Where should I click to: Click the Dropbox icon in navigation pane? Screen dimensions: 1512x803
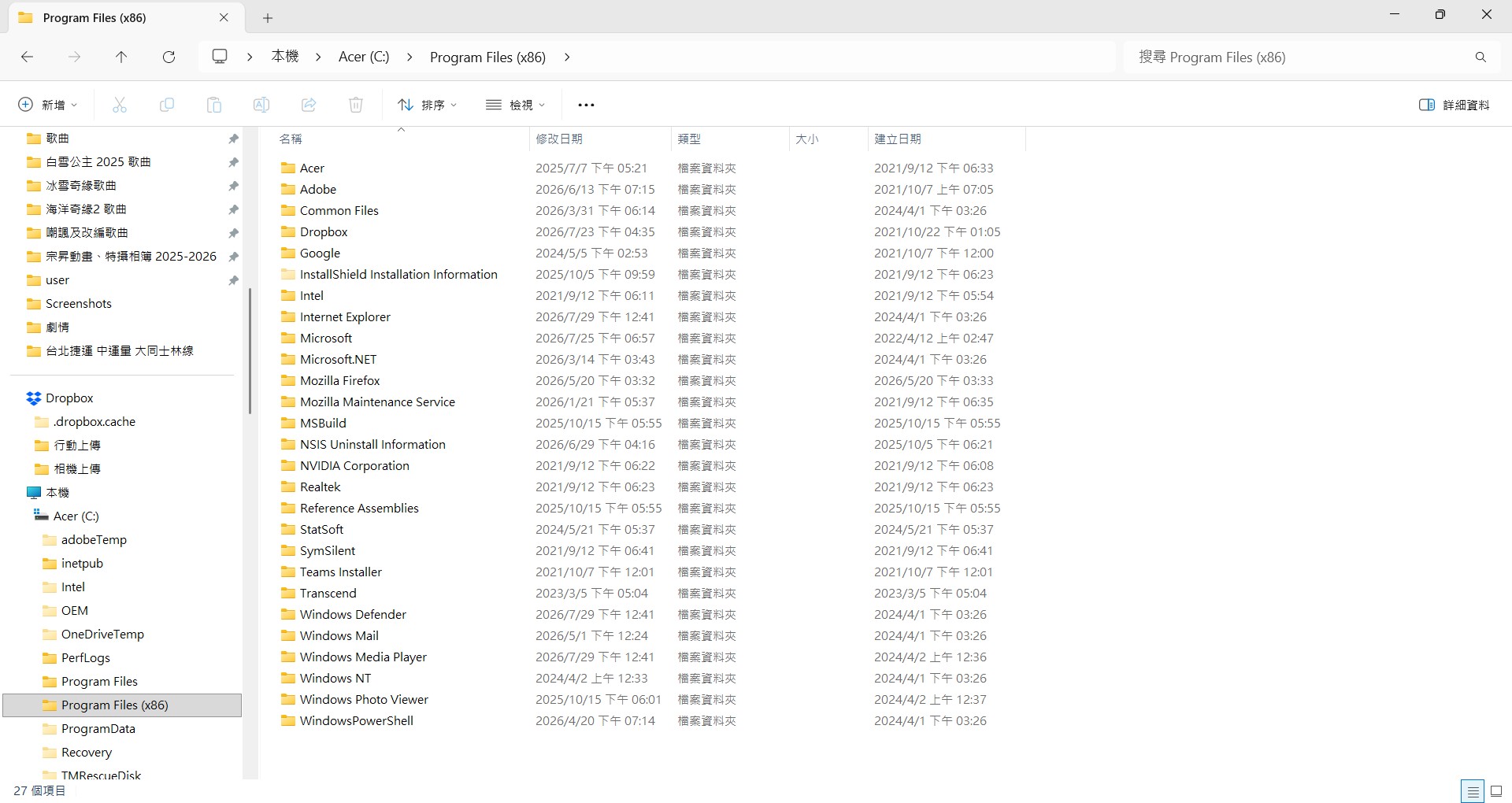click(34, 398)
